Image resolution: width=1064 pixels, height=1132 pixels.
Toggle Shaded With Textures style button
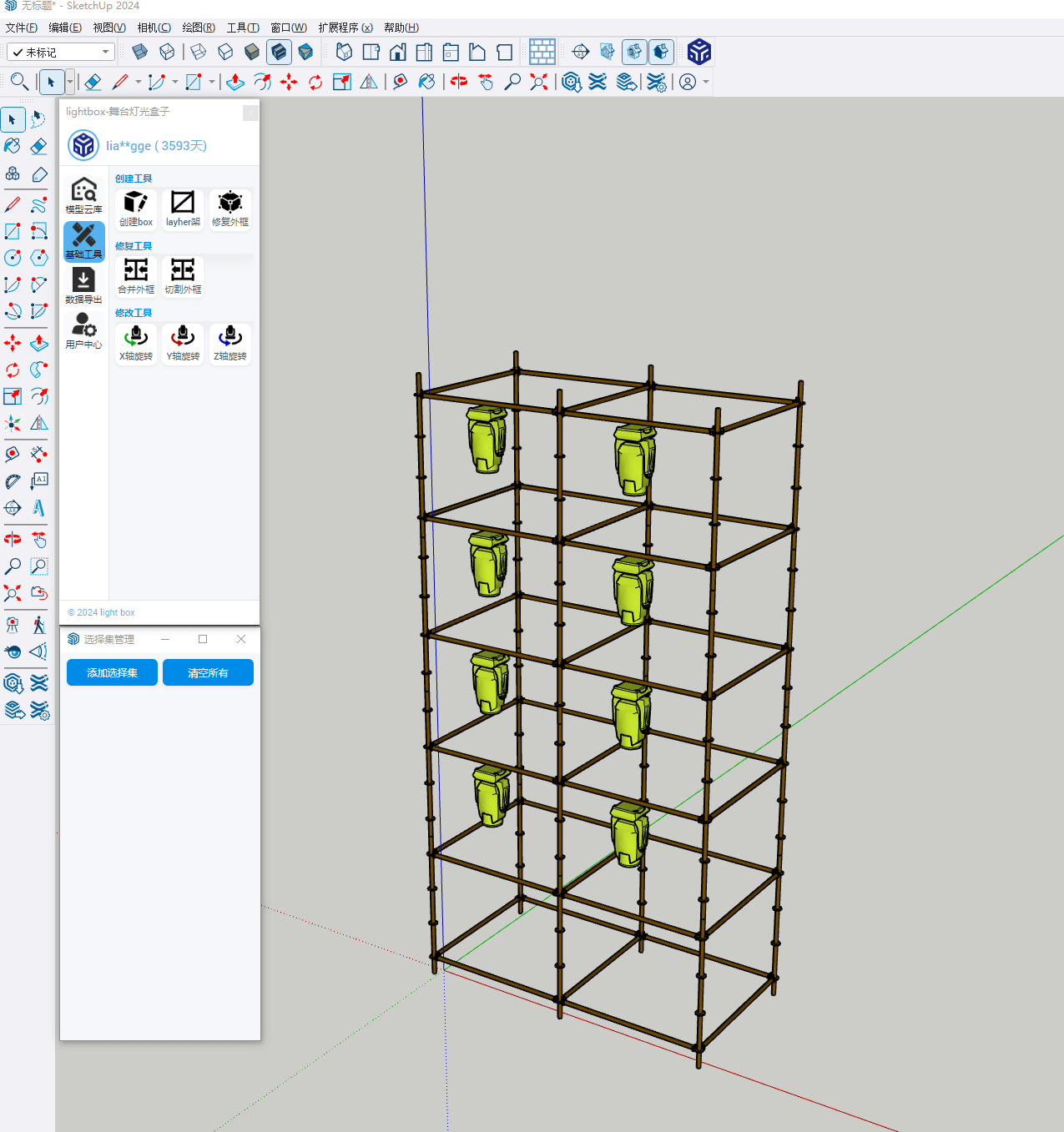[279, 53]
